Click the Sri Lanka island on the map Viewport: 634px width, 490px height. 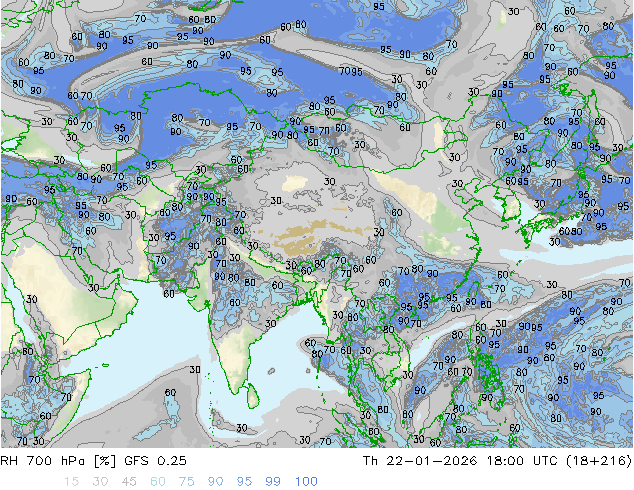[252, 395]
